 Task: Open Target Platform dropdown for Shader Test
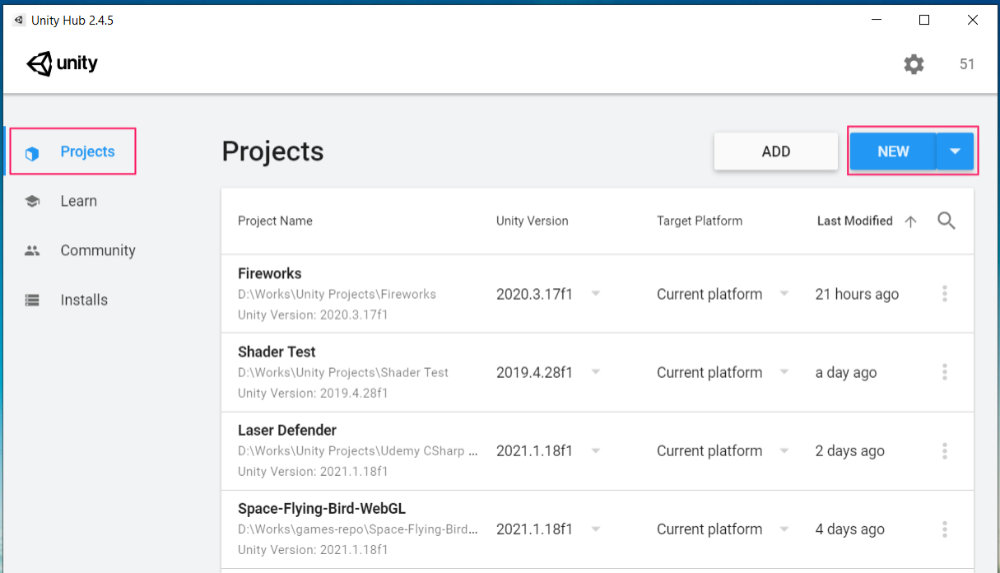pyautogui.click(x=784, y=372)
